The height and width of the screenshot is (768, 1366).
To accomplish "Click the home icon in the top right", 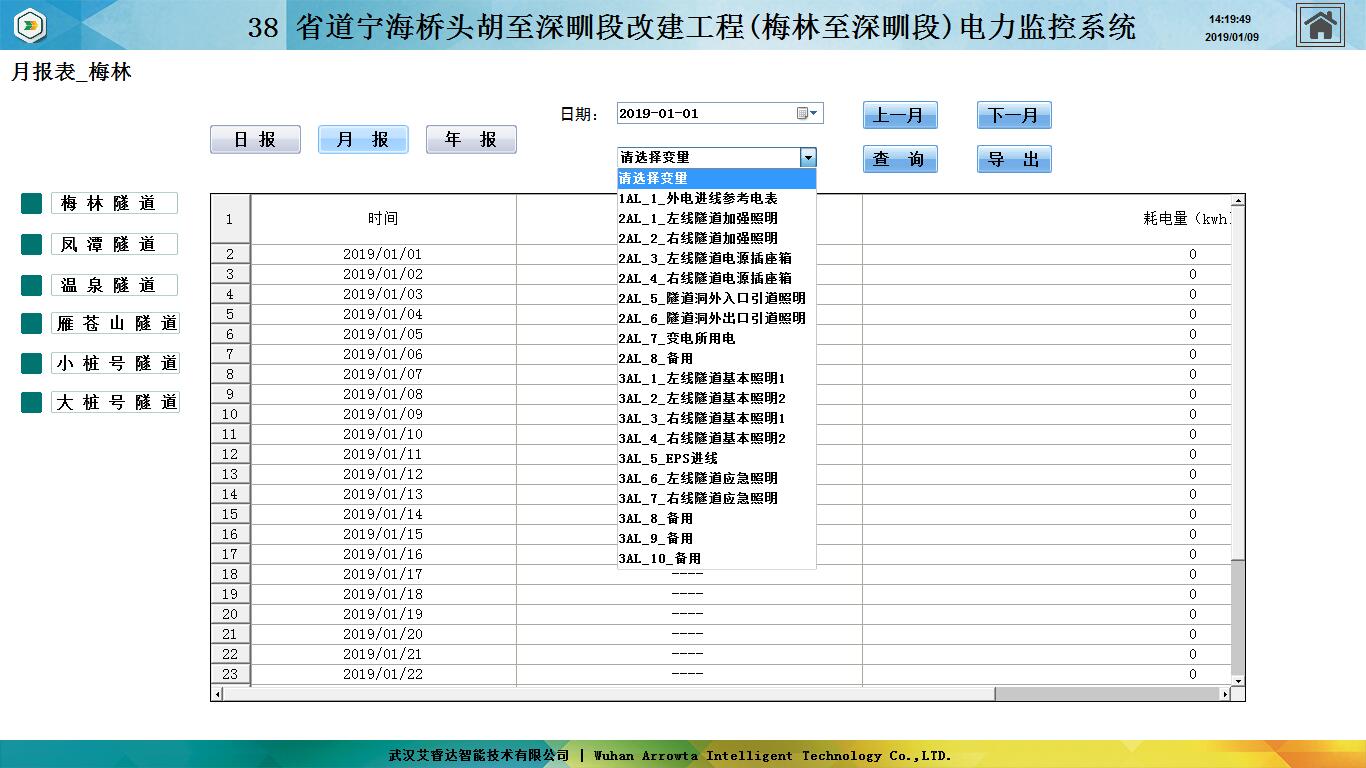I will (x=1320, y=26).
